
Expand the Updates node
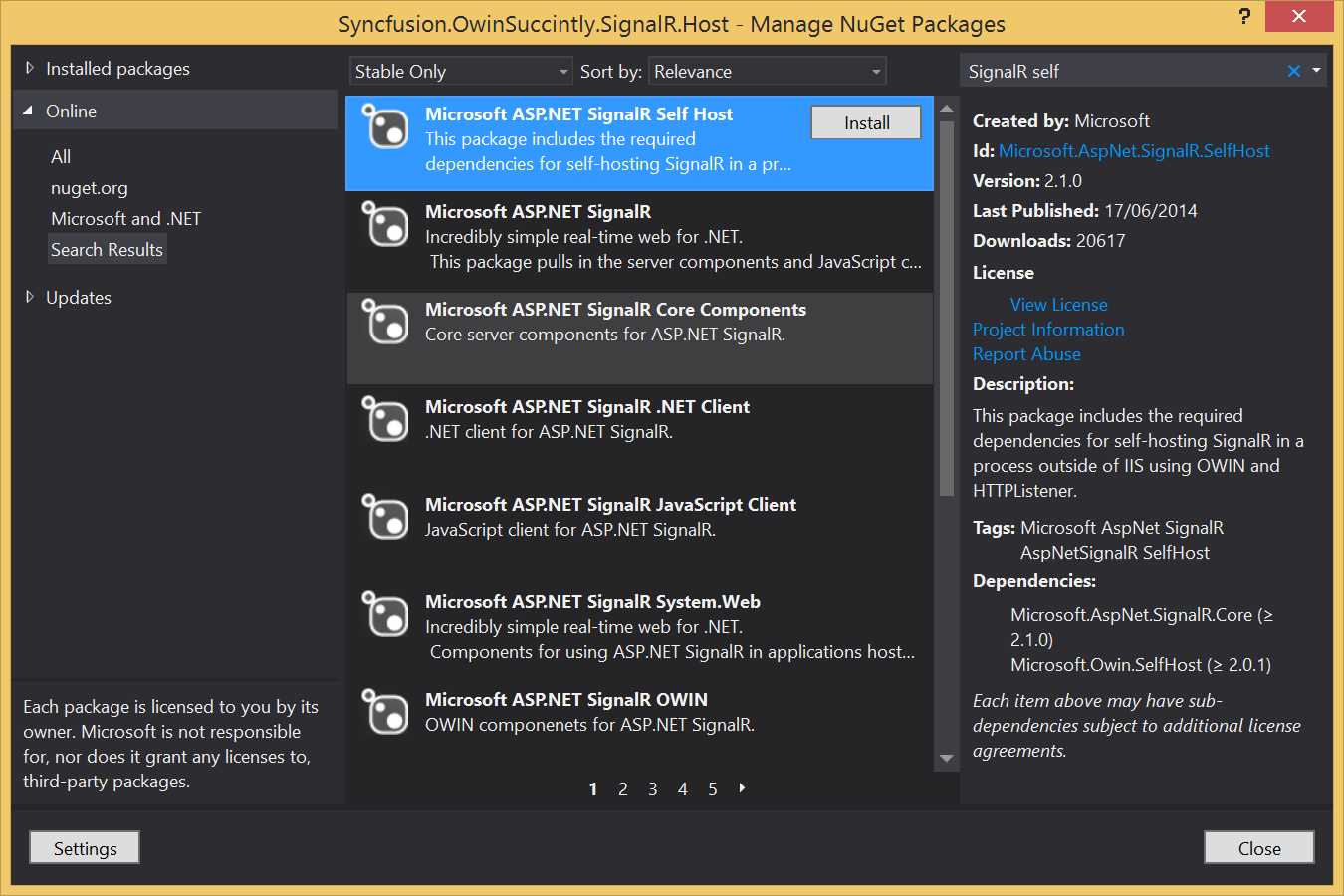(30, 297)
